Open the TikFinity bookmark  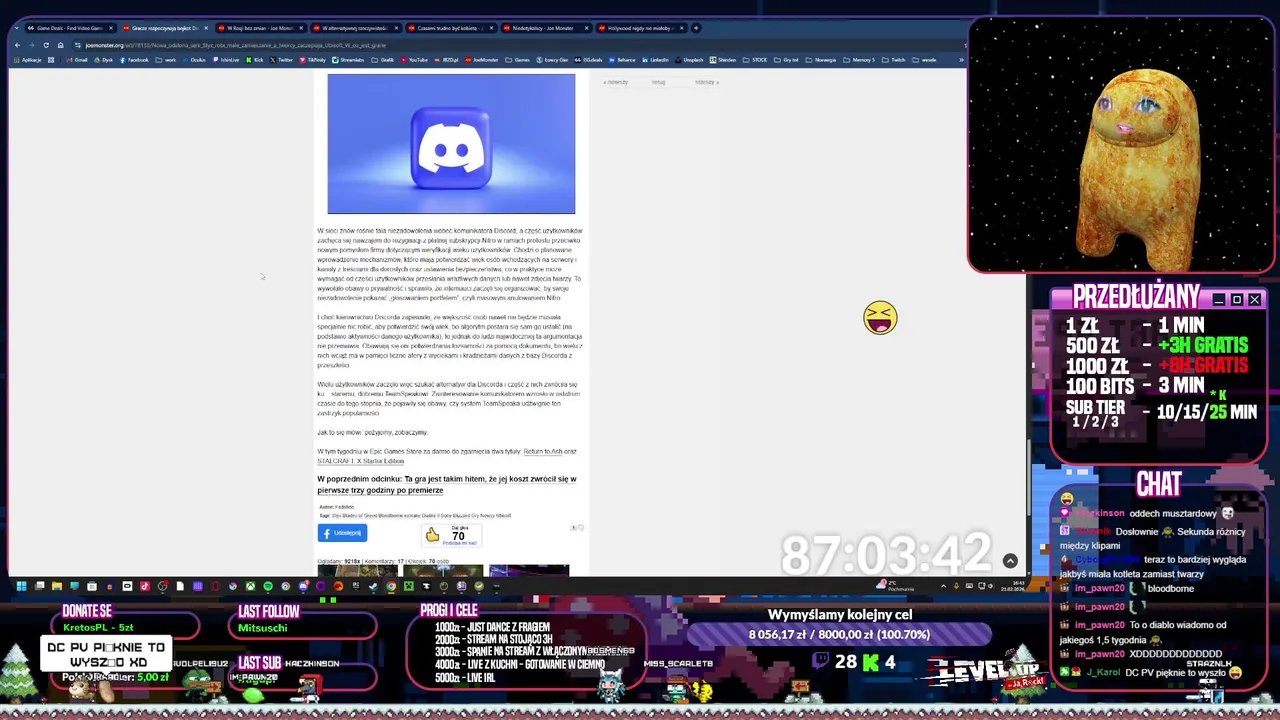(x=313, y=60)
